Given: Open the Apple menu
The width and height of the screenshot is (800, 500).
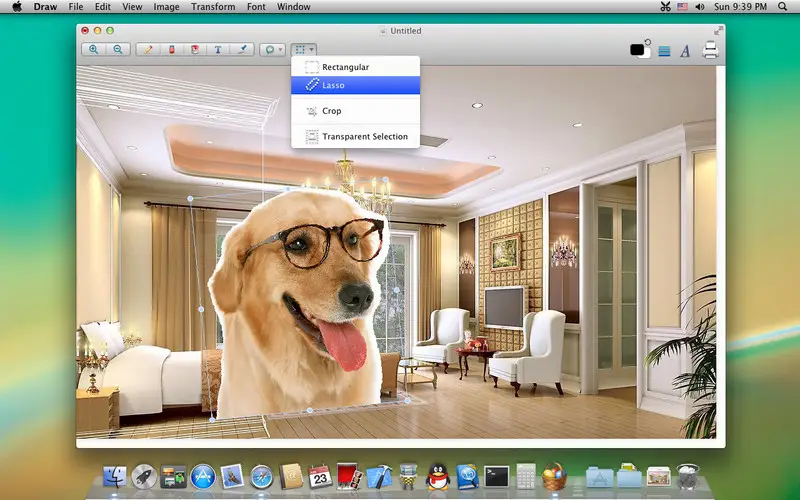Looking at the screenshot, I should click(x=17, y=7).
